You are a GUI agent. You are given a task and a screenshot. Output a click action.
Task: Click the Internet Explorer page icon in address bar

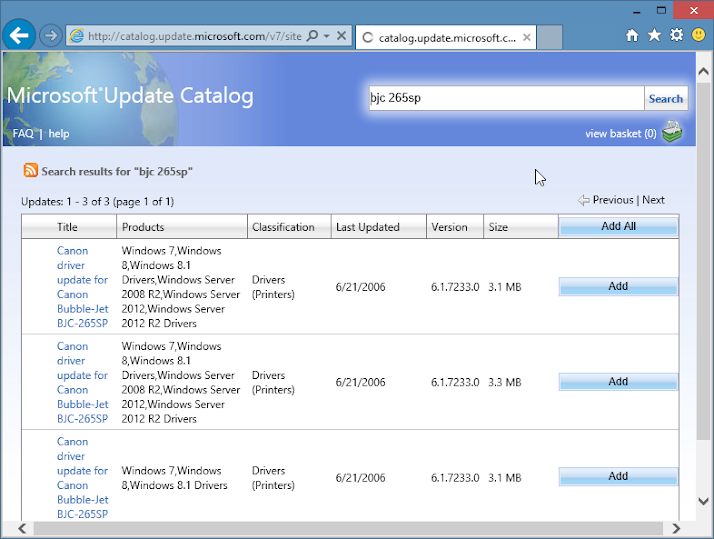(x=76, y=36)
